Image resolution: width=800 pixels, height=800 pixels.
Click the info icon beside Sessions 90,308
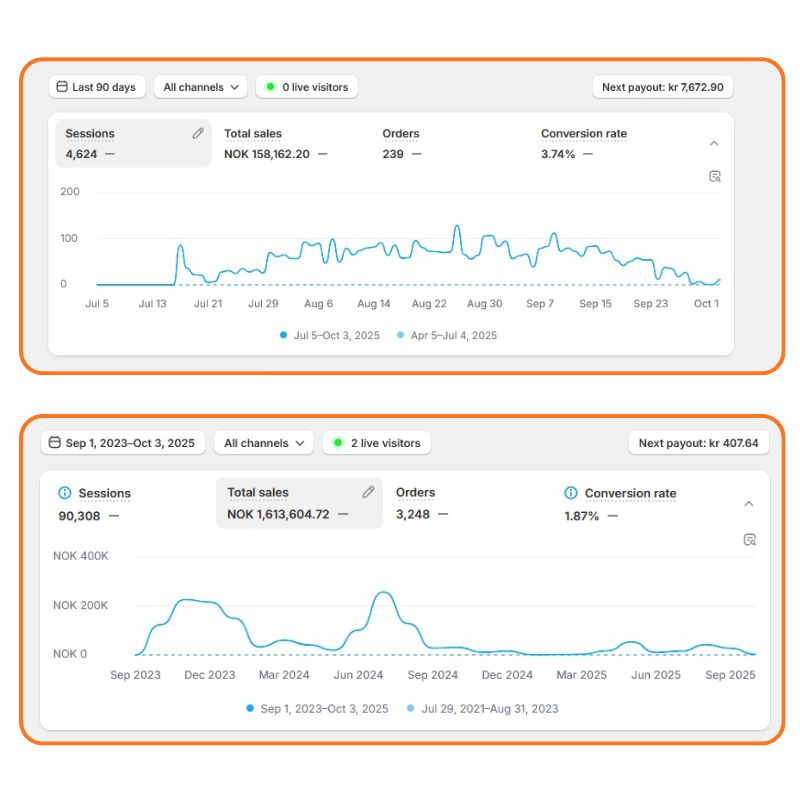(x=65, y=493)
